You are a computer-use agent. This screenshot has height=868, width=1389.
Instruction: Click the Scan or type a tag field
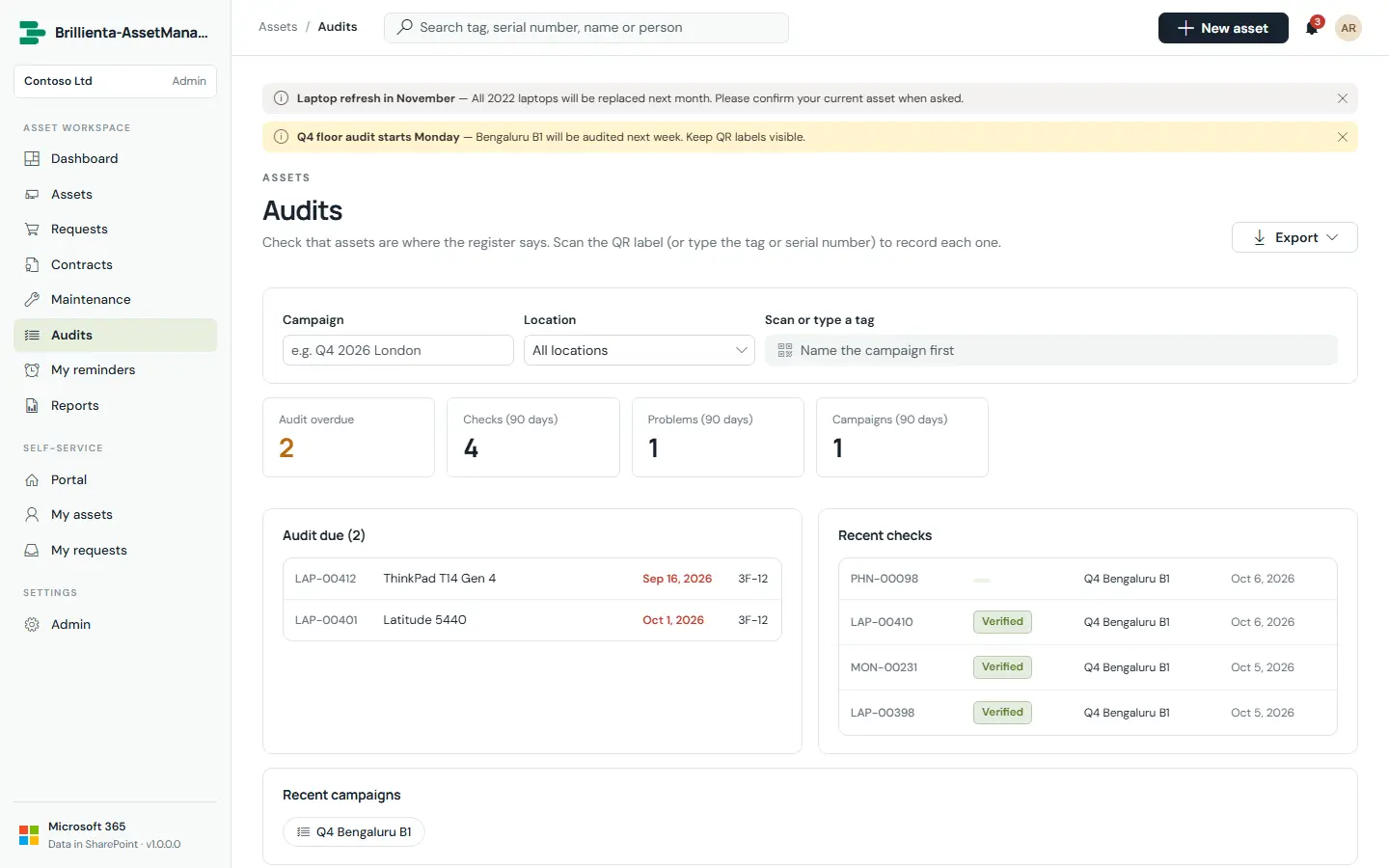tap(1051, 350)
